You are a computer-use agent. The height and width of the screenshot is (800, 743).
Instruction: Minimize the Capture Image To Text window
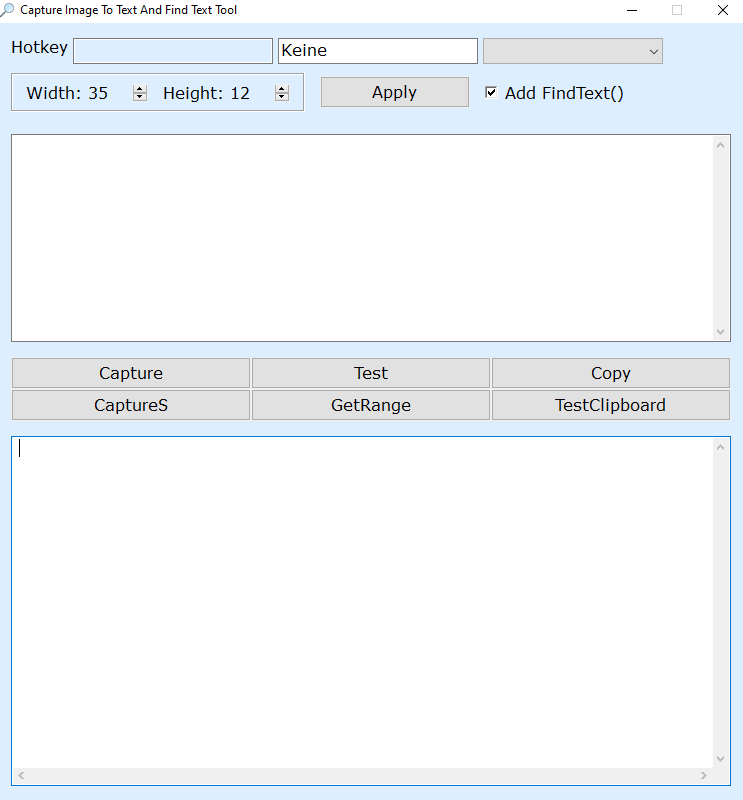(632, 10)
